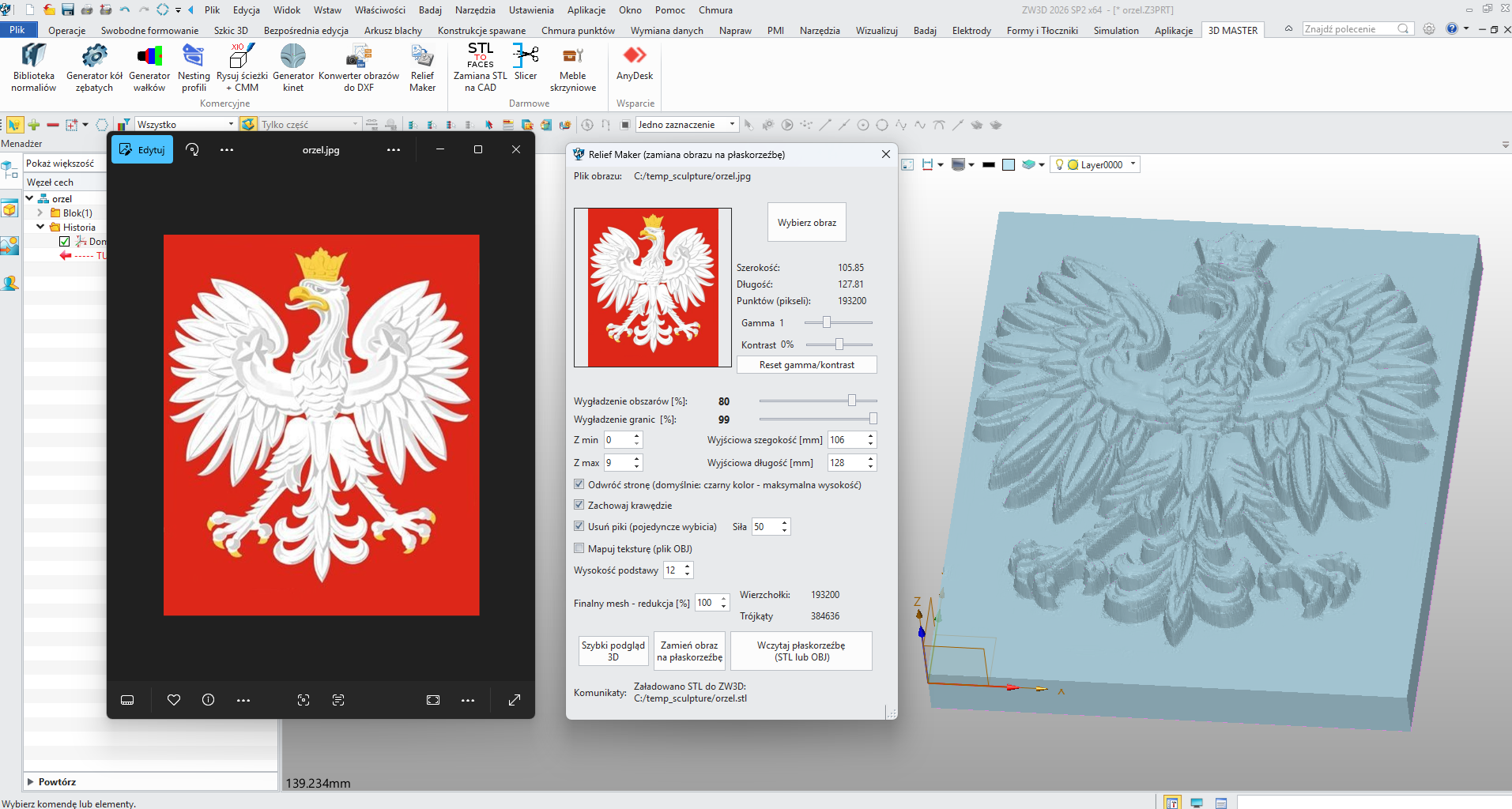Open Zamiana STL na CAD
This screenshot has width=1512, height=809.
point(481,67)
